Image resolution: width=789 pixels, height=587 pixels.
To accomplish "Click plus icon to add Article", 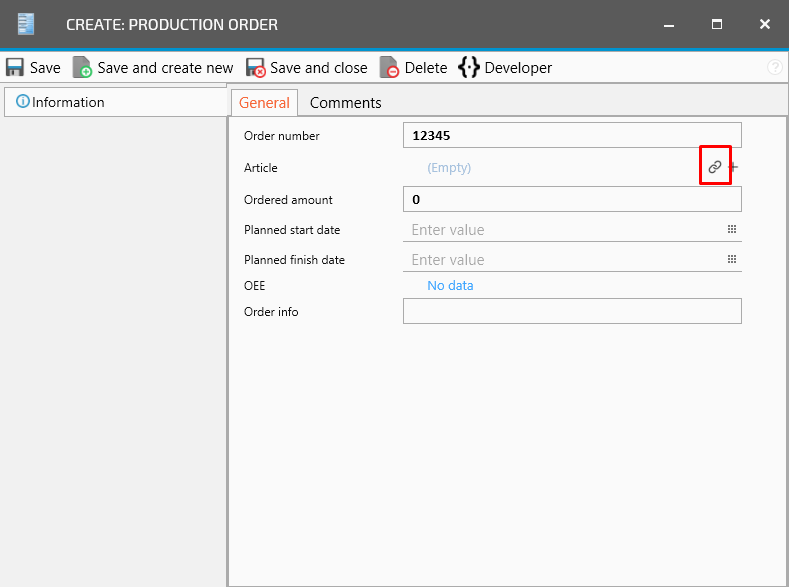I will [x=733, y=167].
